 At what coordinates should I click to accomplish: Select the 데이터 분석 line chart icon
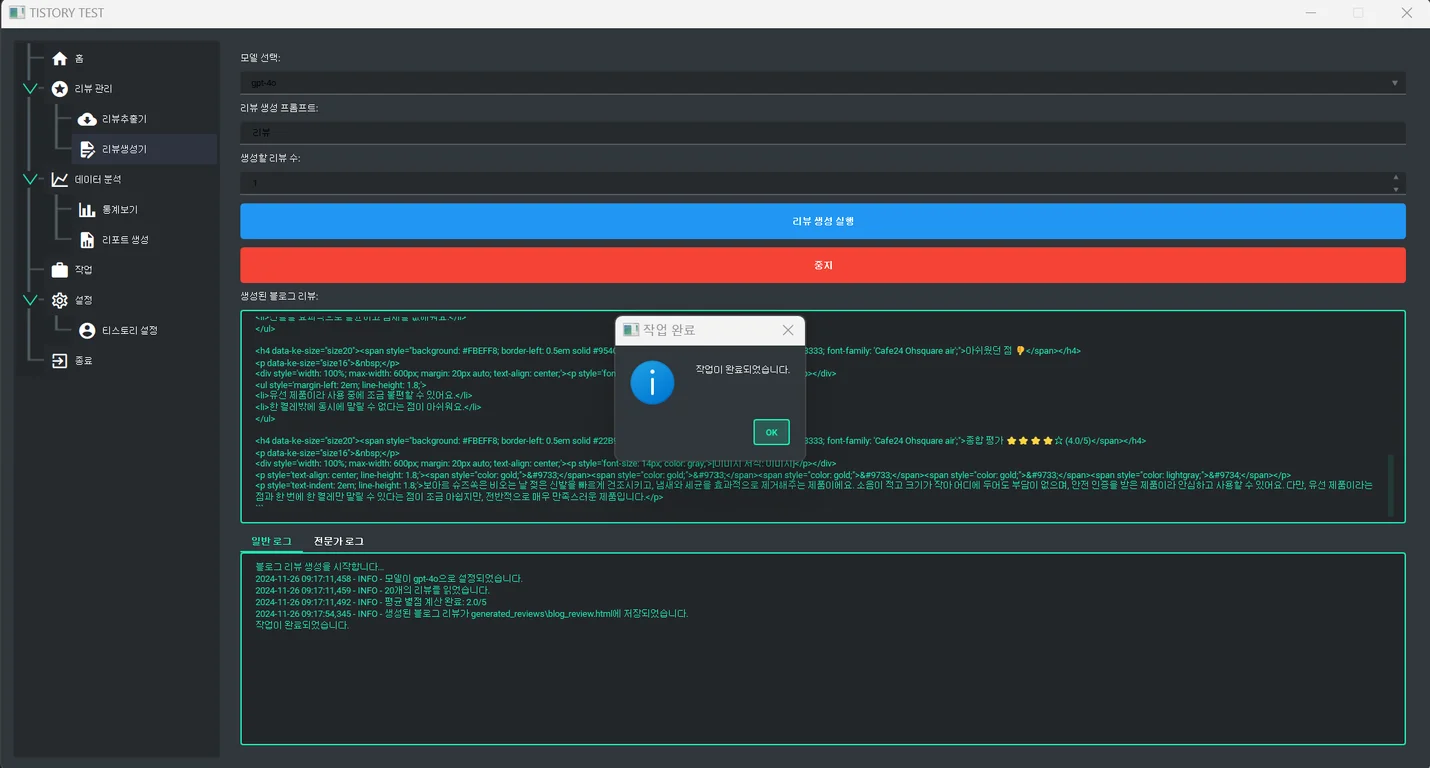[x=60, y=180]
